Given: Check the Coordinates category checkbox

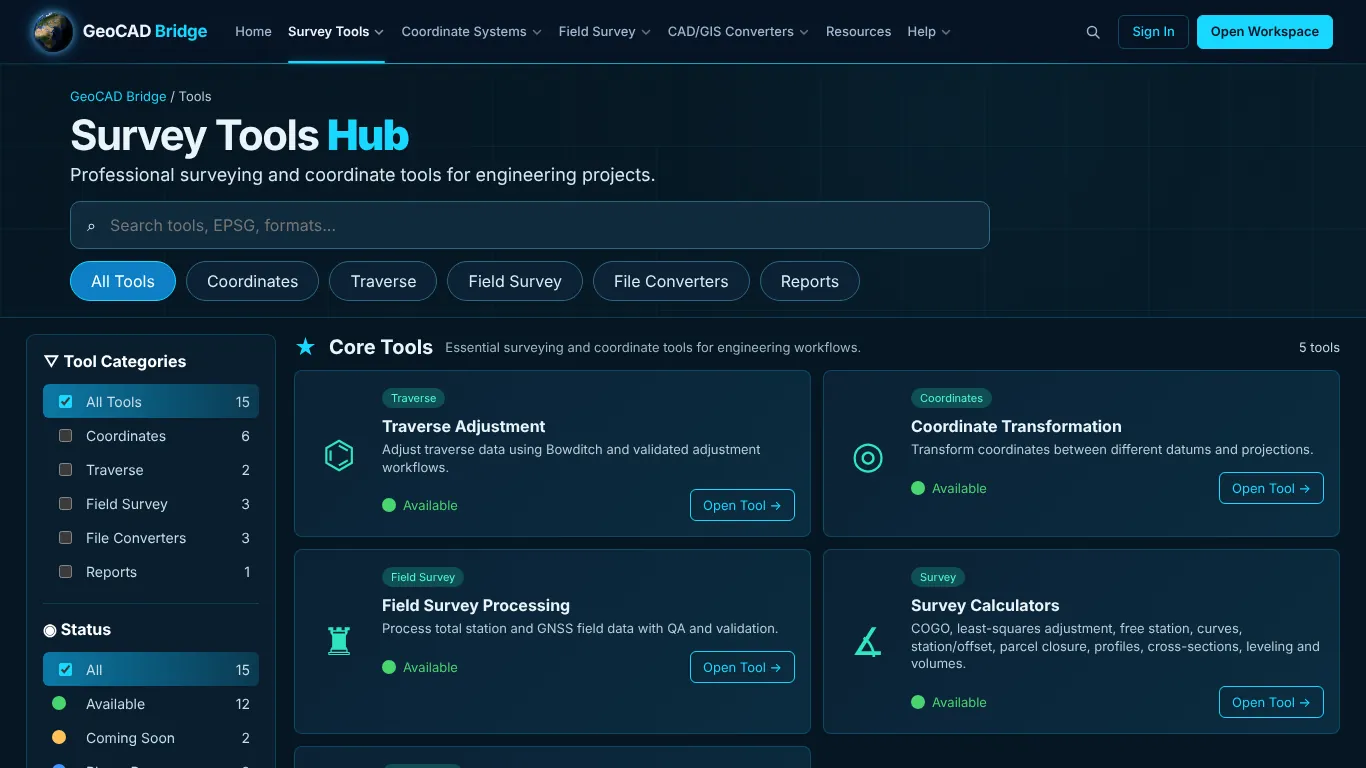Looking at the screenshot, I should (66, 436).
